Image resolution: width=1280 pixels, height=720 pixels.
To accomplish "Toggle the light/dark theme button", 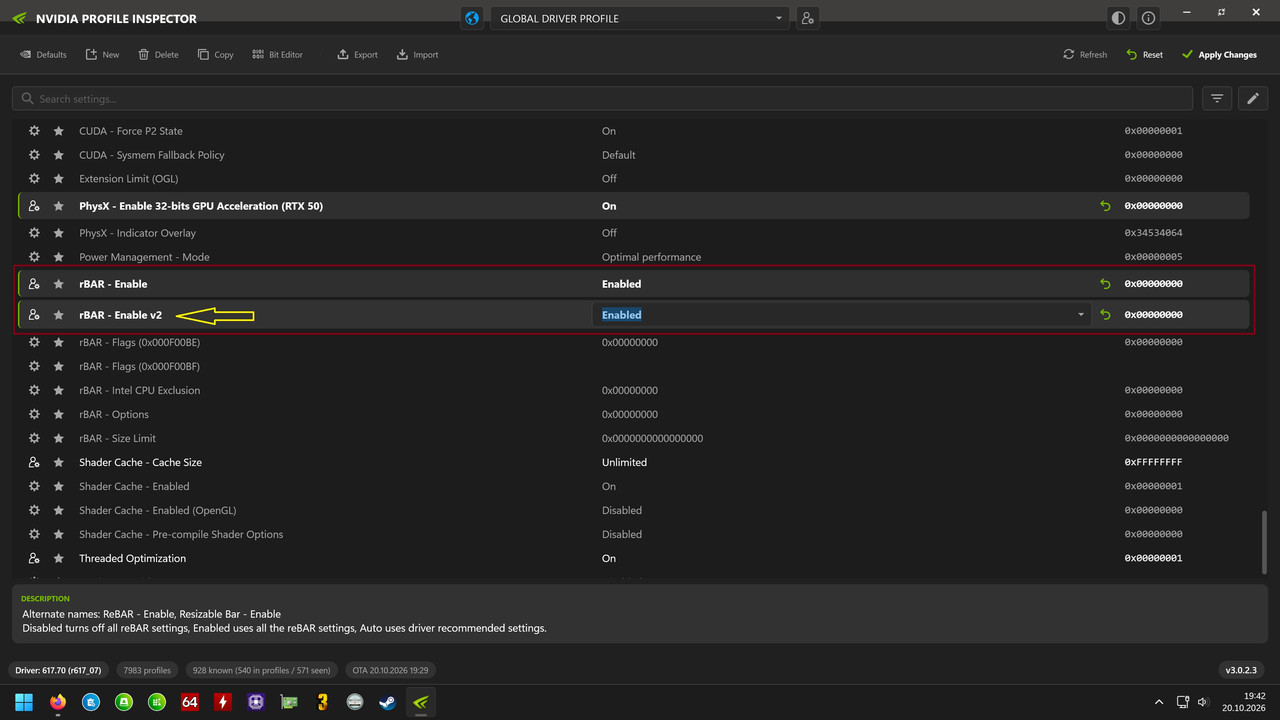I will click(x=1118, y=18).
